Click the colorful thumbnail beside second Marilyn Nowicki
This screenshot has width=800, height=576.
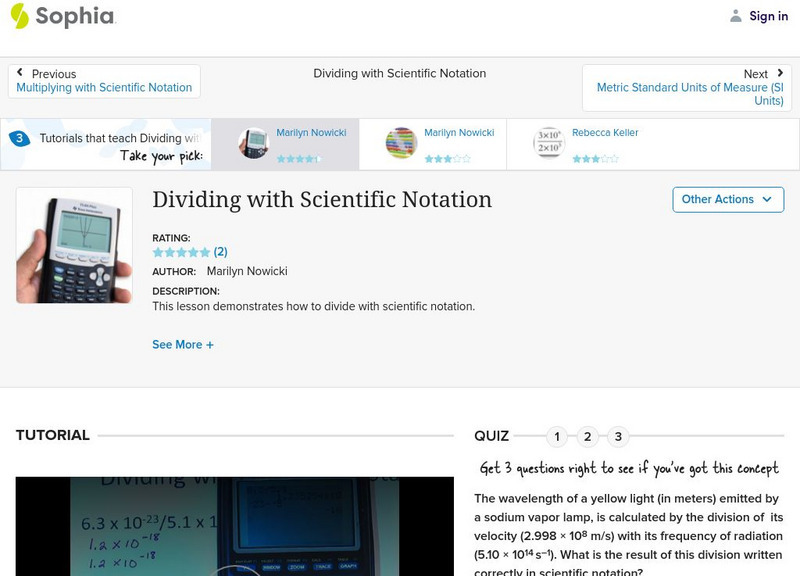(400, 140)
